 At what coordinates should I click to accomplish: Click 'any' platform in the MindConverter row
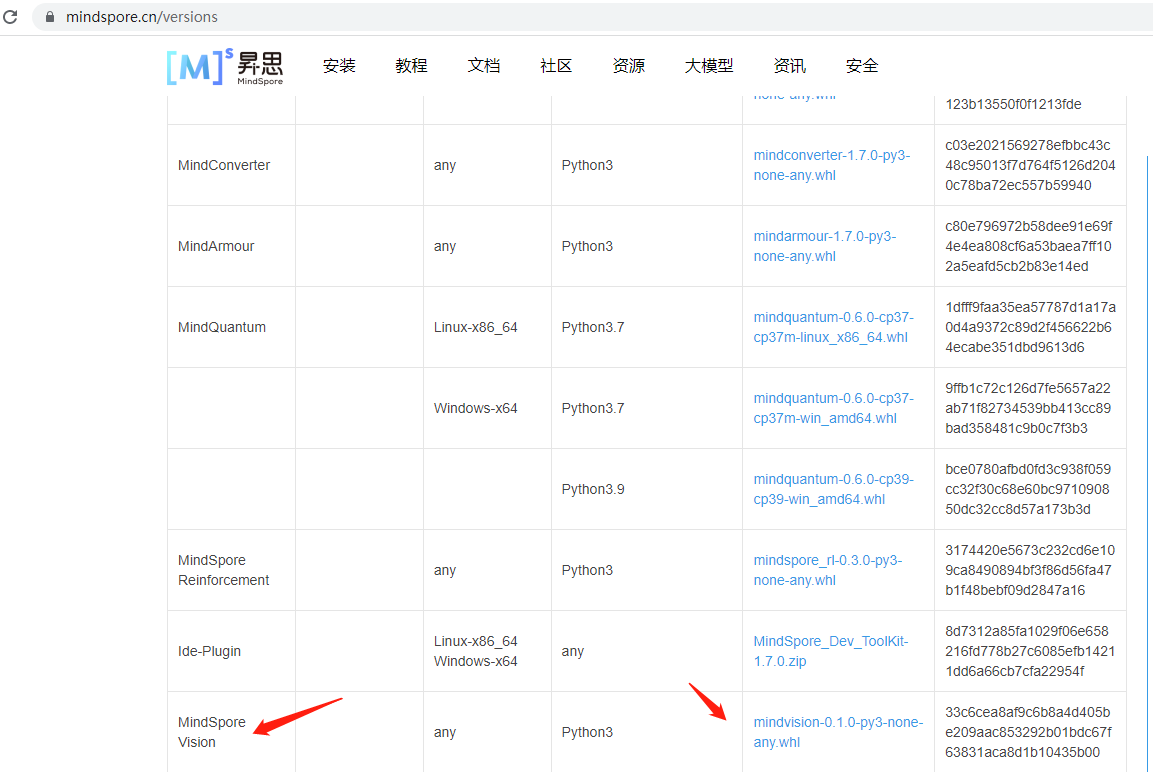click(444, 165)
